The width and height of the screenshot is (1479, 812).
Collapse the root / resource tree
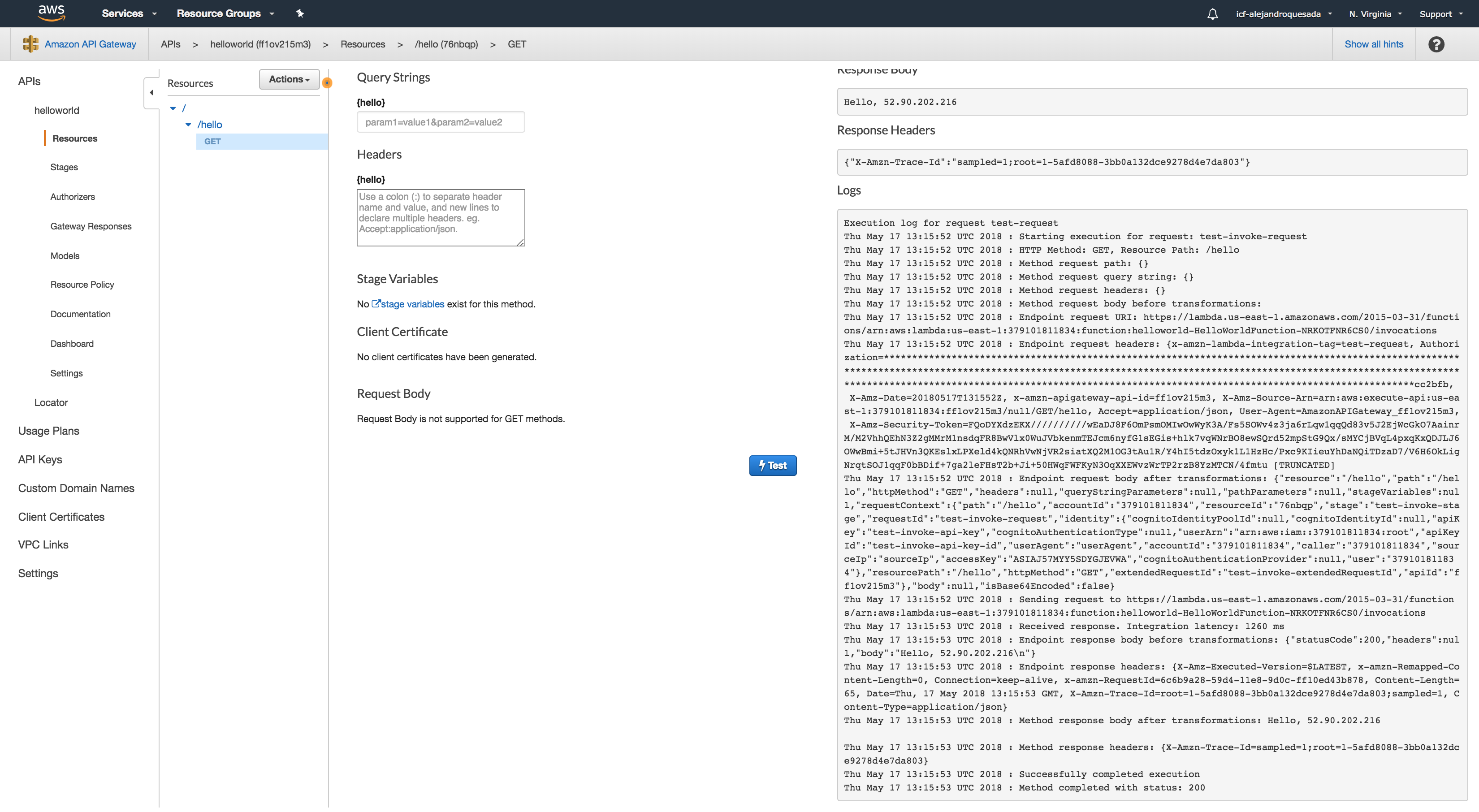[173, 108]
